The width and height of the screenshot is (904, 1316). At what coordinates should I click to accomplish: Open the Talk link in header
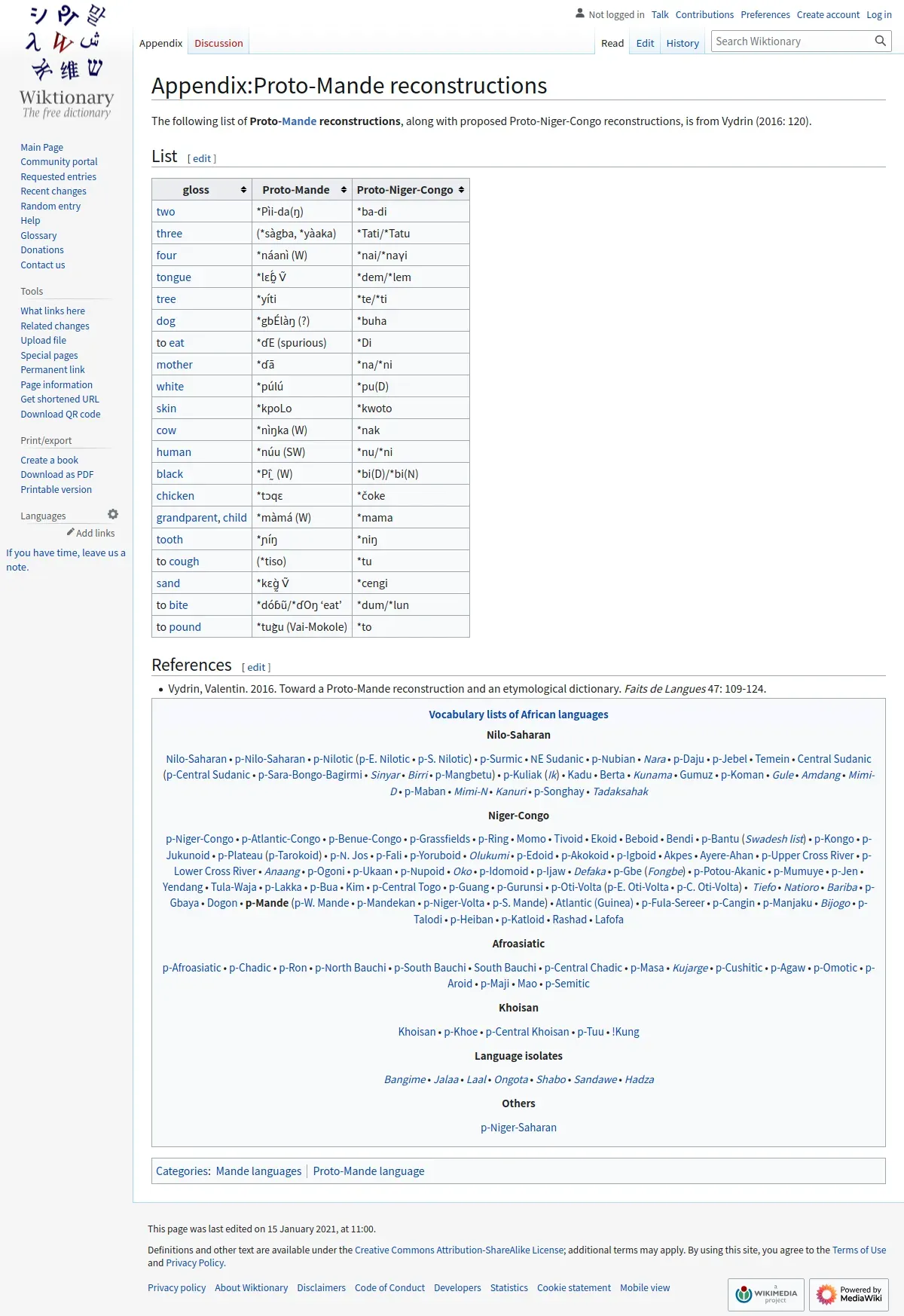point(660,14)
